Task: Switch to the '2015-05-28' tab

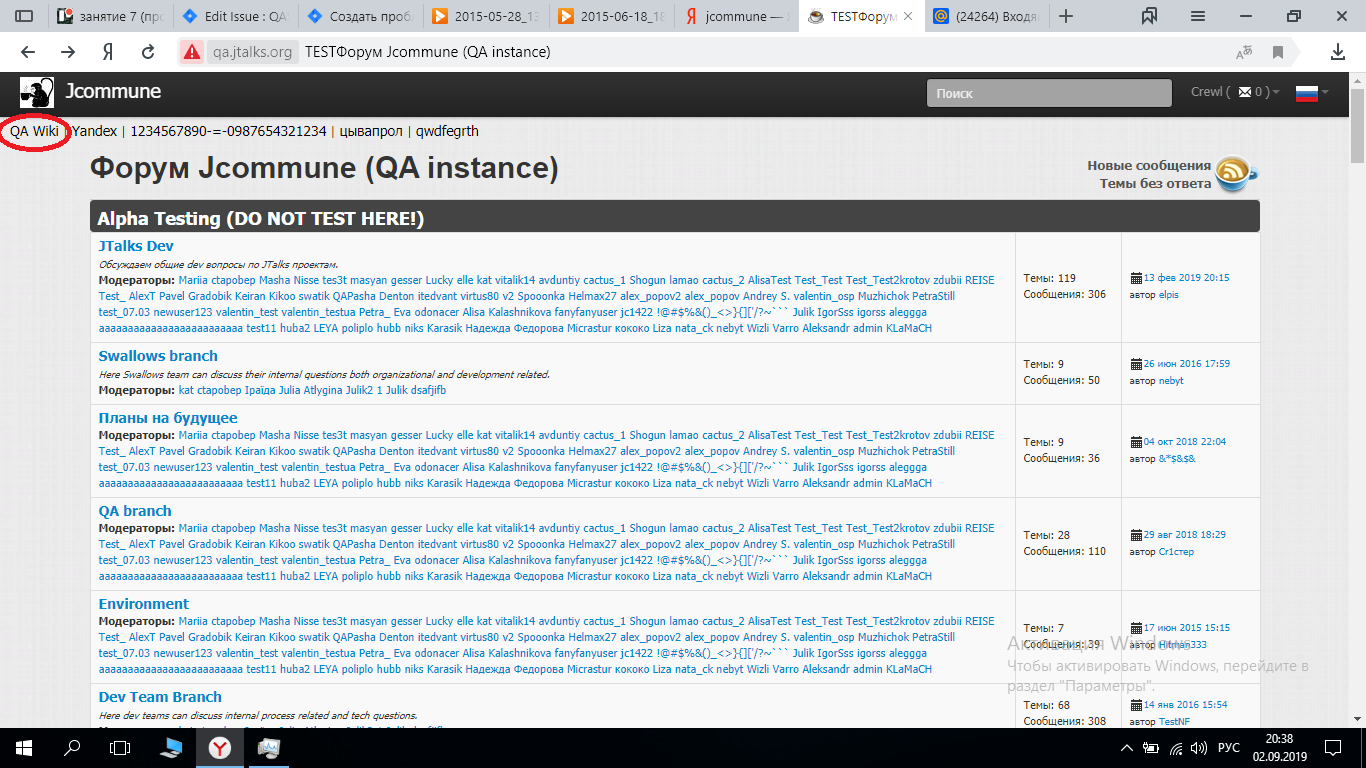Action: tap(485, 16)
